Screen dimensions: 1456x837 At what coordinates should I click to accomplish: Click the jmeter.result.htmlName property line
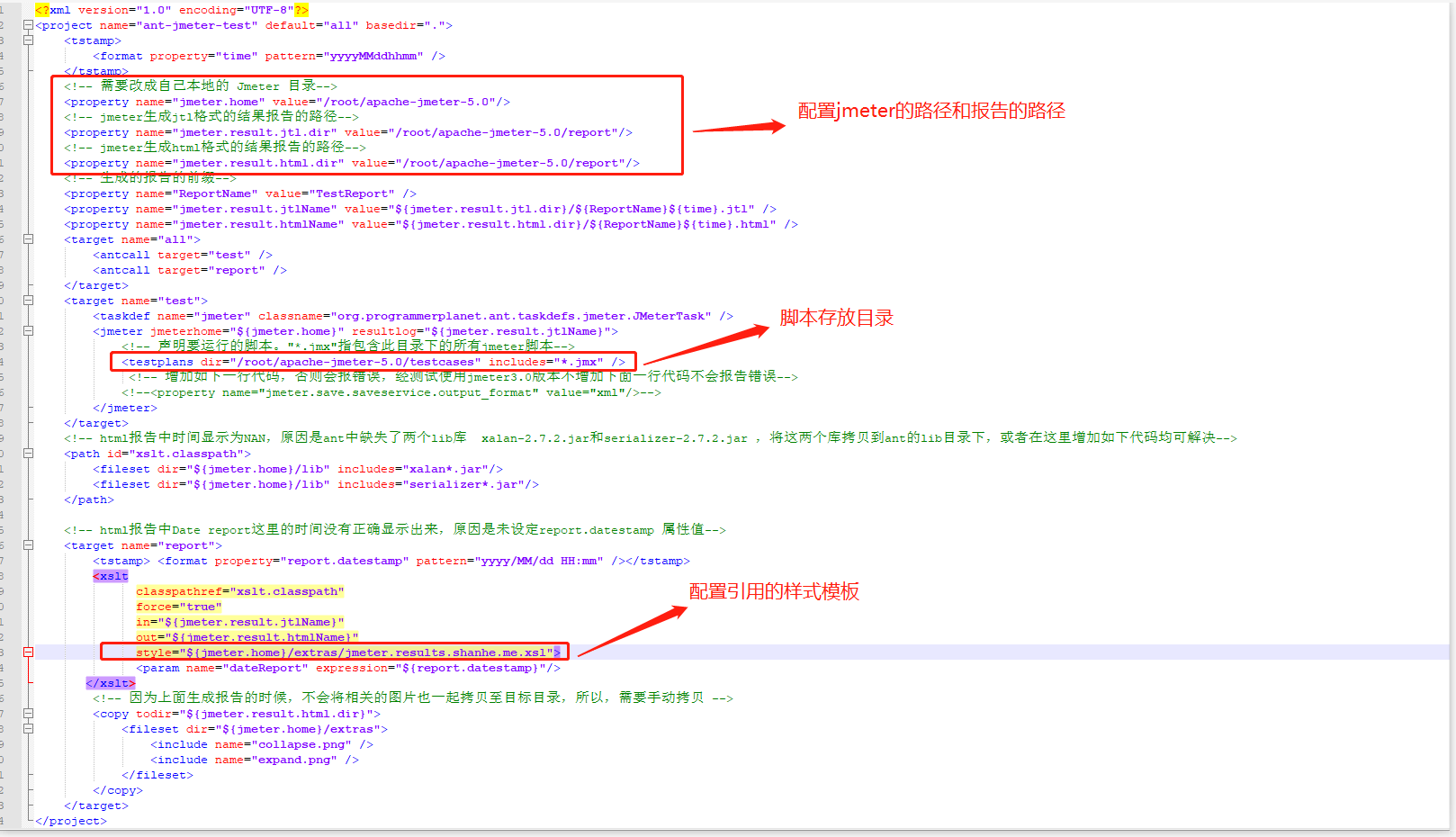coord(431,224)
